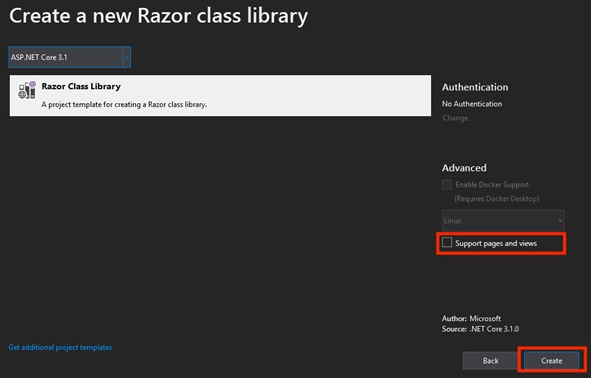Click the Source: .NET Core 3.1.0 text
Image resolution: width=591 pixels, height=378 pixels.
tap(480, 329)
